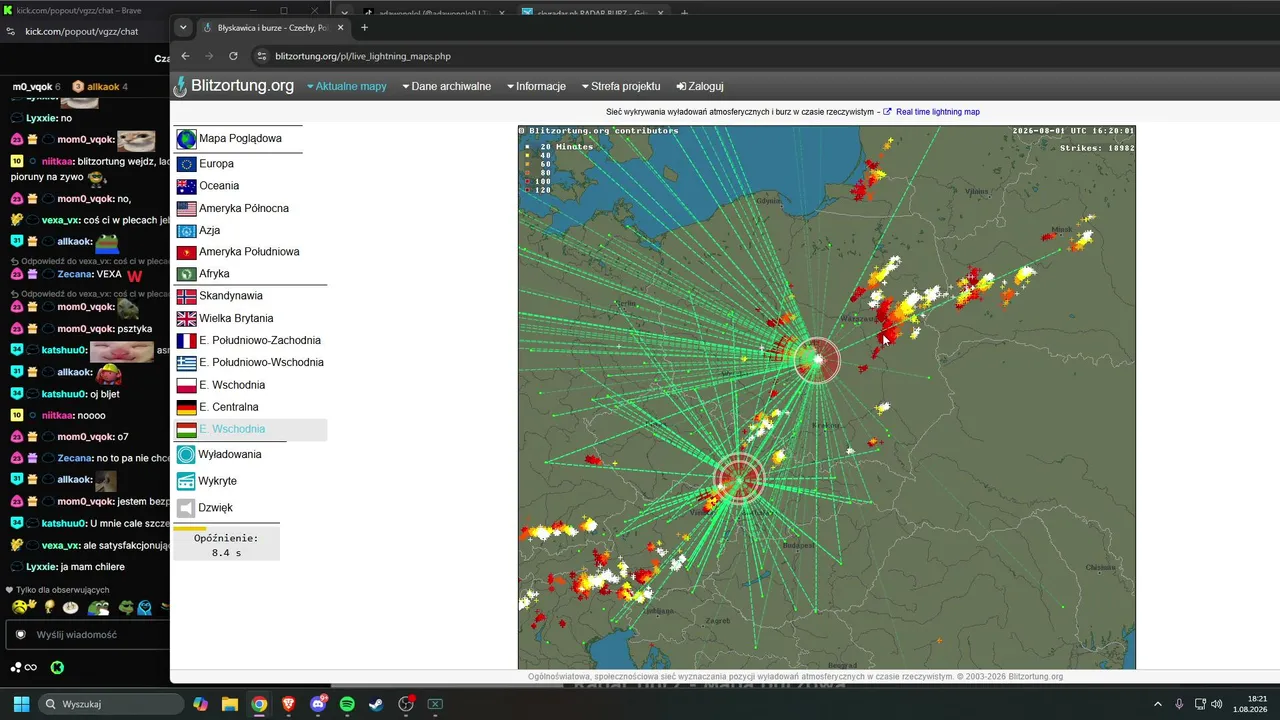Image resolution: width=1280 pixels, height=720 pixels.
Task: Open the Windows Start menu
Action: point(21,704)
